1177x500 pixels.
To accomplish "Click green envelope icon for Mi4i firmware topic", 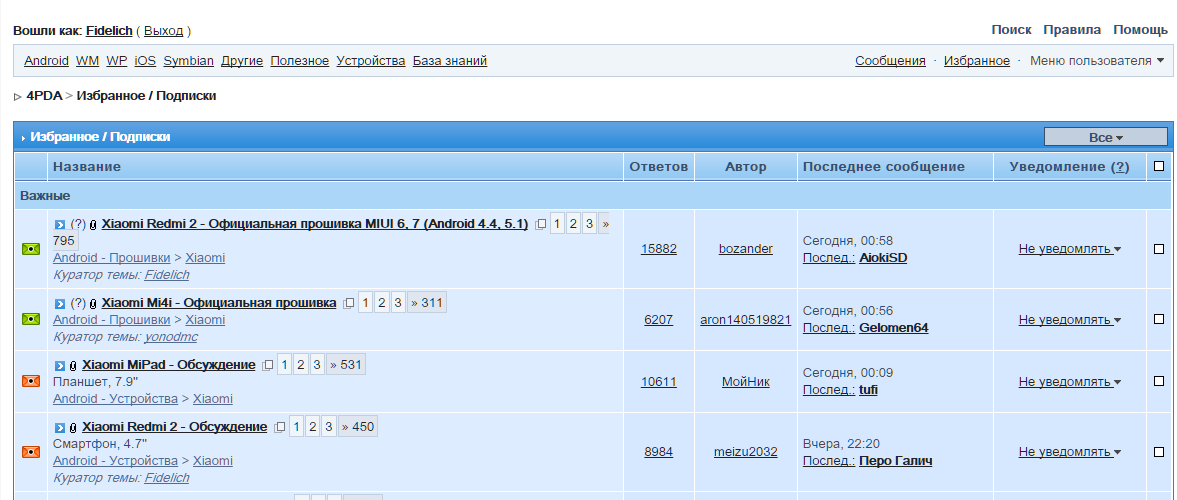I will [x=31, y=319].
